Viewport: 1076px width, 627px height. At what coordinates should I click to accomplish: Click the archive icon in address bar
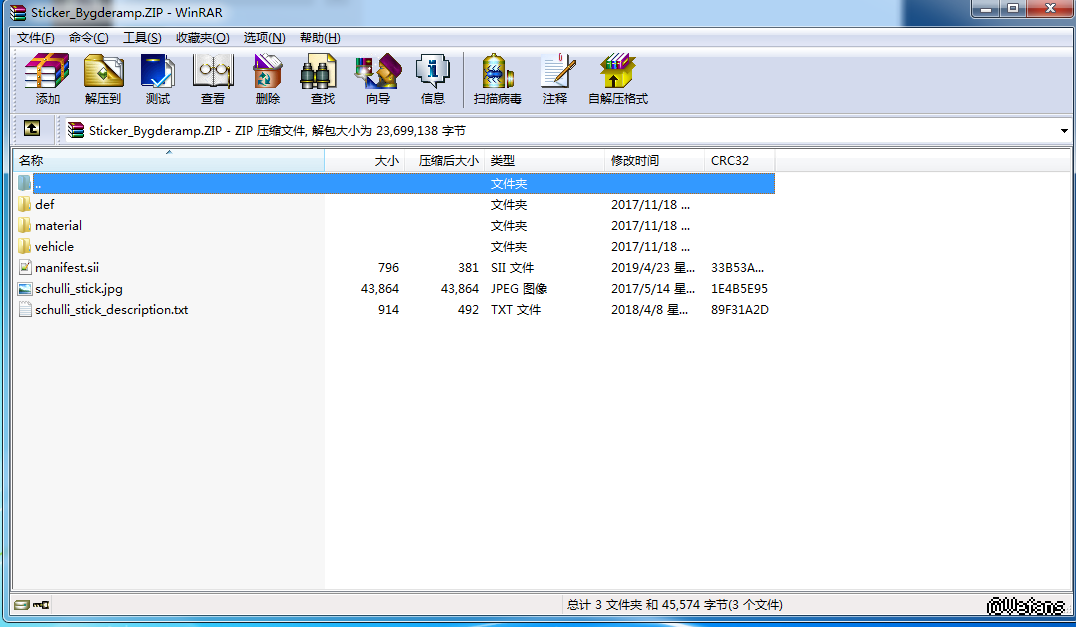coord(76,130)
